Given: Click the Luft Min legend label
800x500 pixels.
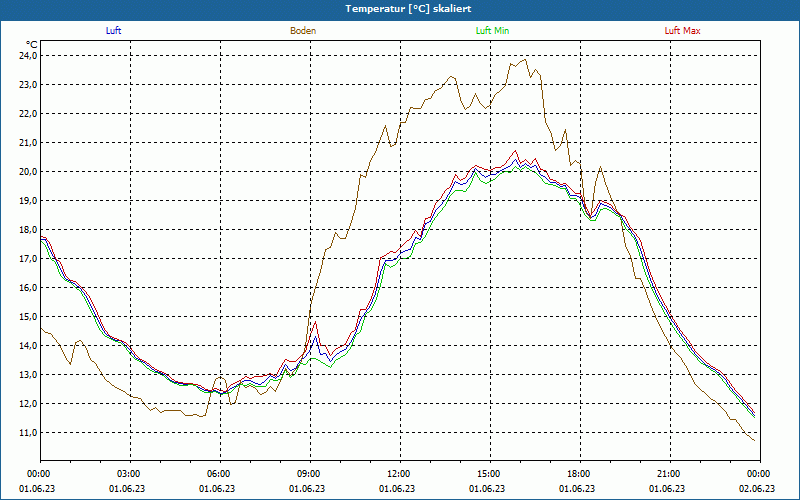Looking at the screenshot, I should click(x=492, y=31).
